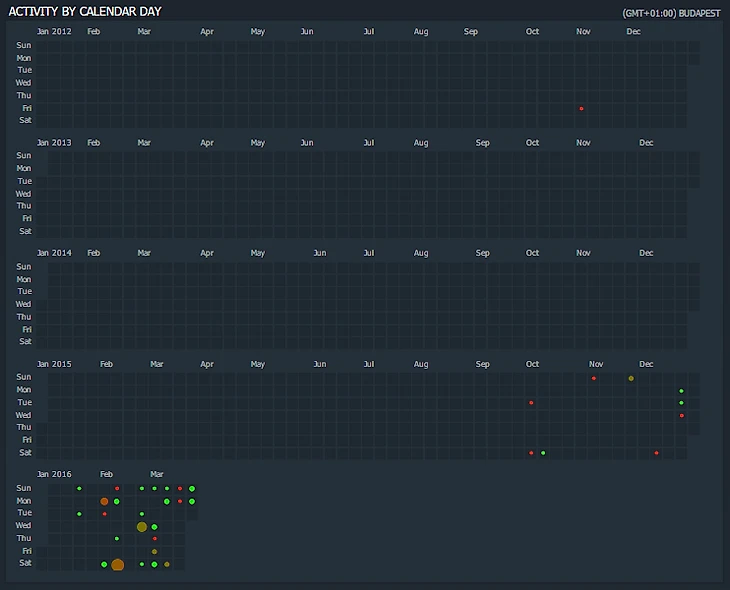Click the red dot on Tuesday, October 2015

tap(531, 403)
